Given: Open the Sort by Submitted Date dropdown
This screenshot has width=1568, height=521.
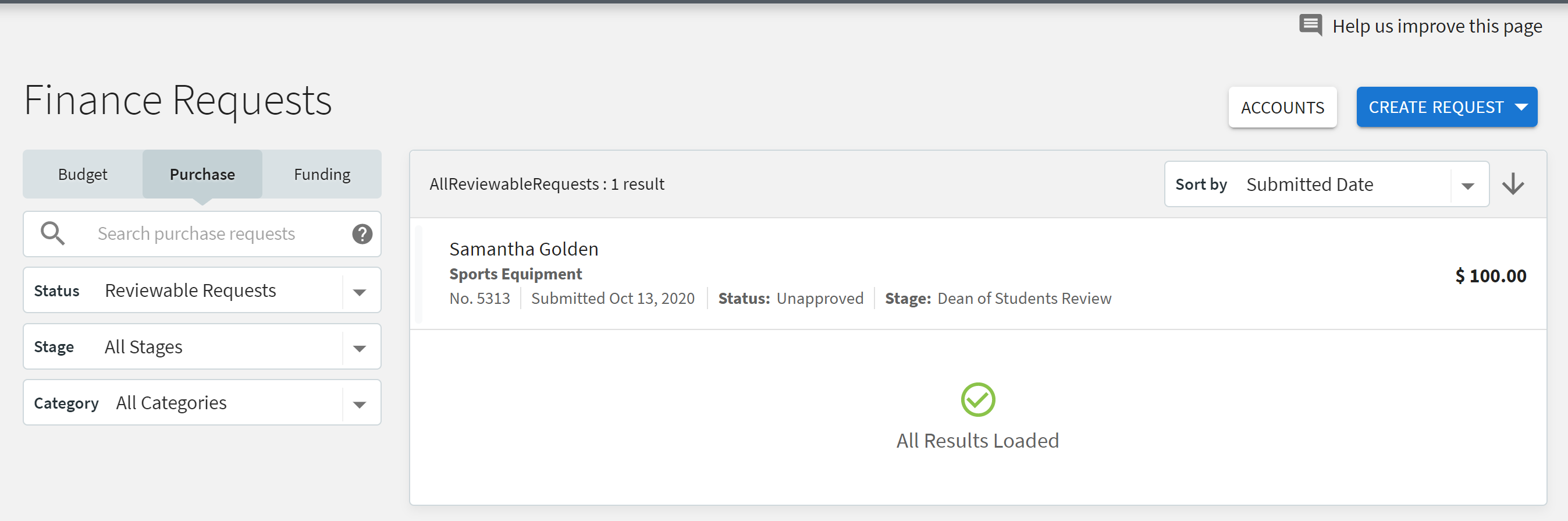Looking at the screenshot, I should (x=1327, y=184).
